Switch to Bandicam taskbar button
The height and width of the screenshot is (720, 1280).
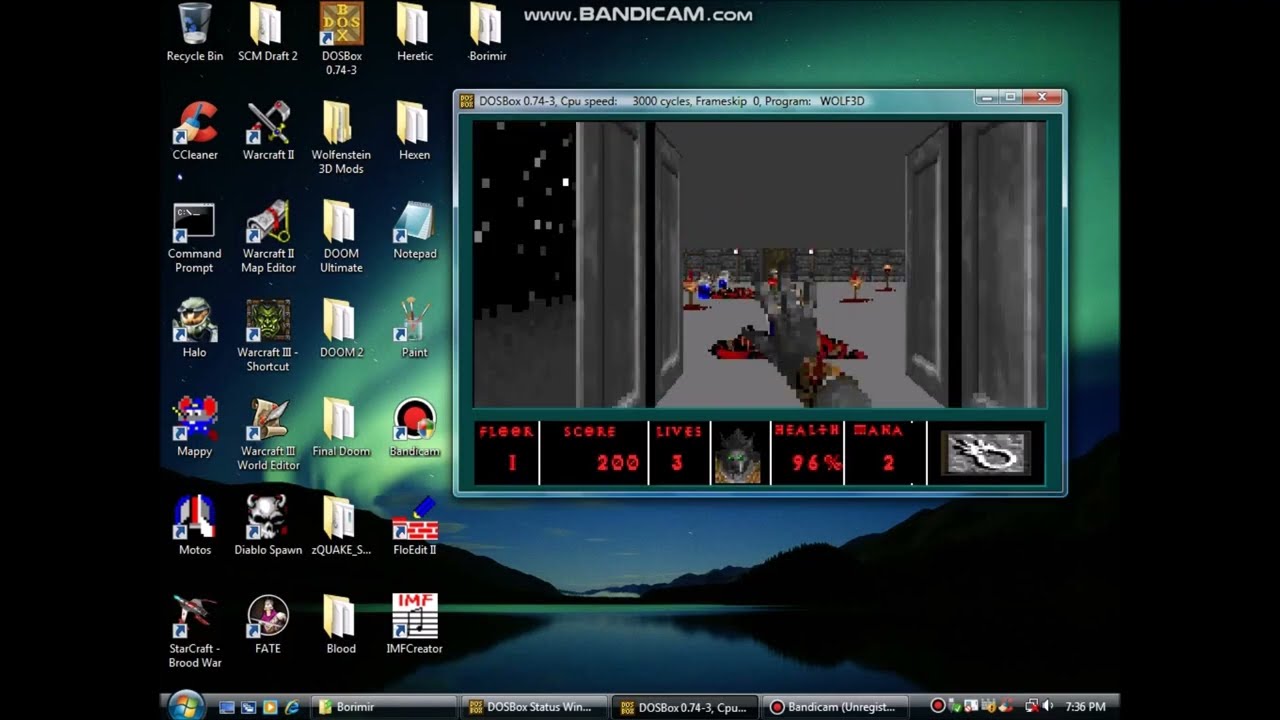click(x=835, y=707)
